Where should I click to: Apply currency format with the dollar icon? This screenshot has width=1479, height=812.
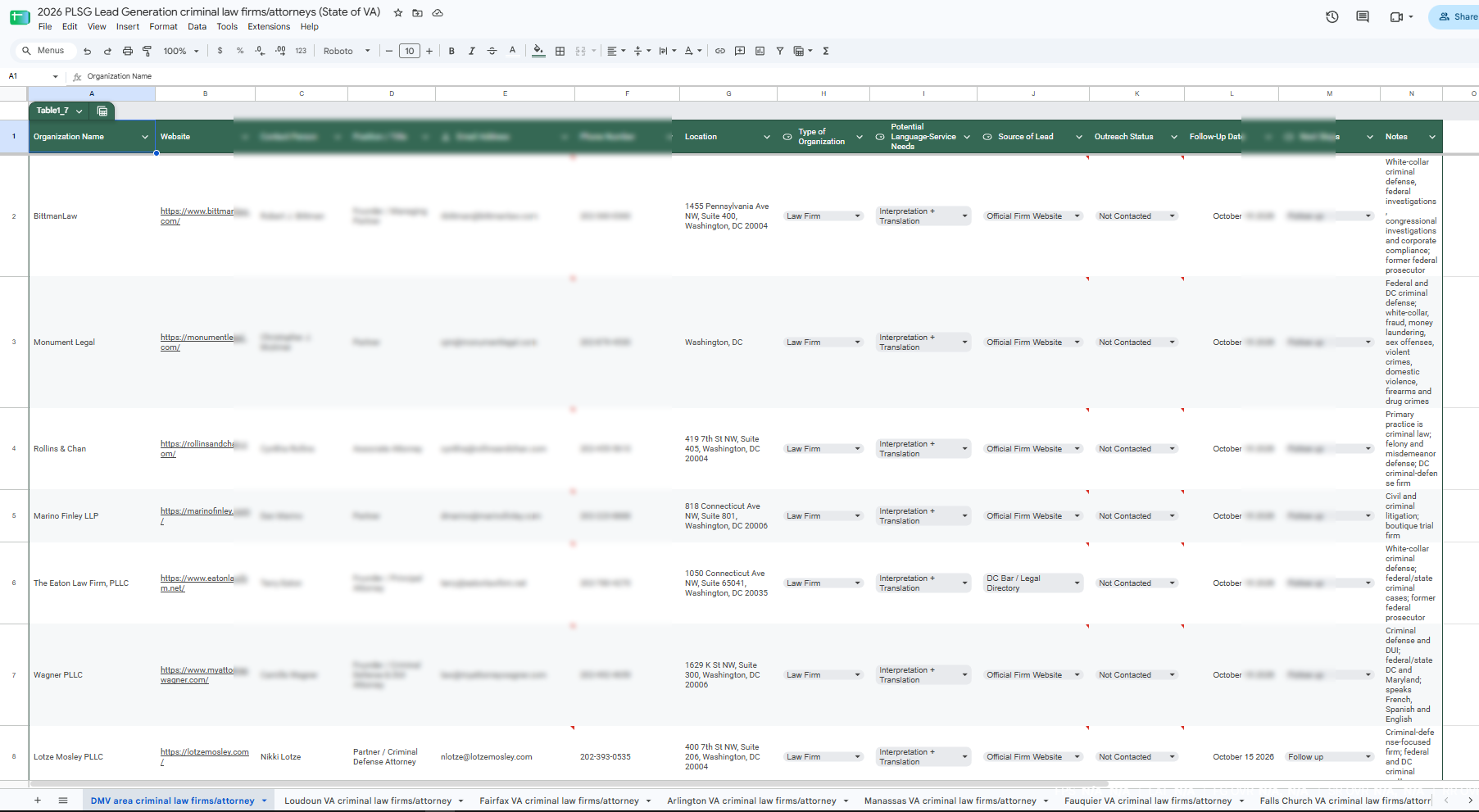pos(220,51)
